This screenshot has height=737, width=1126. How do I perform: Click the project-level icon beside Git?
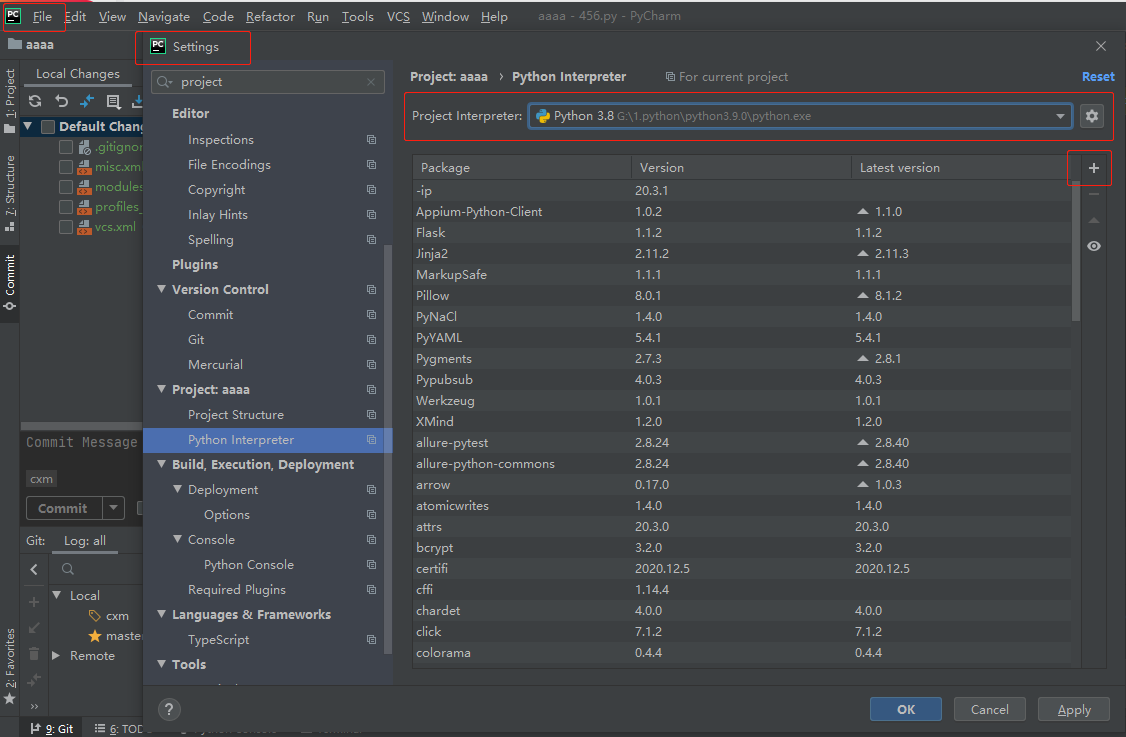click(371, 339)
